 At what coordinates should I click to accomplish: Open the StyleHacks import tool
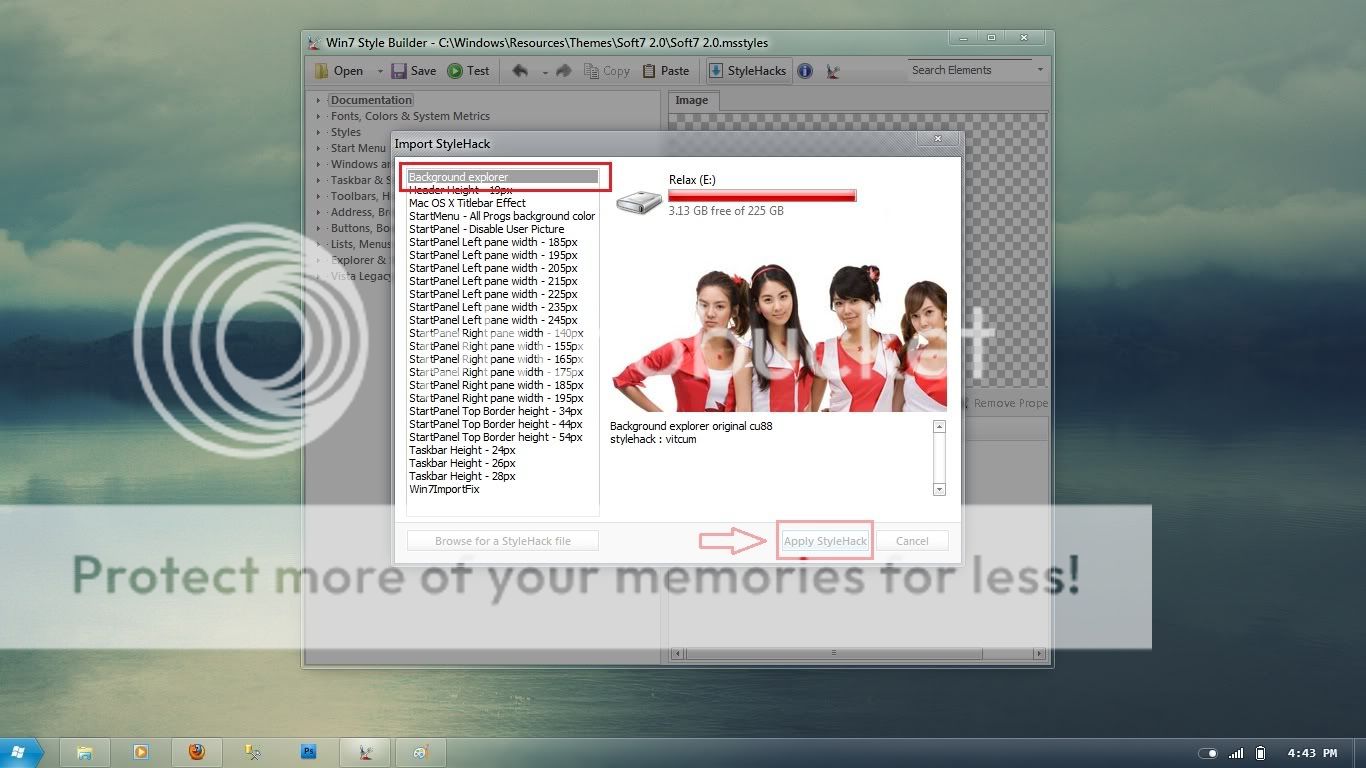[748, 71]
